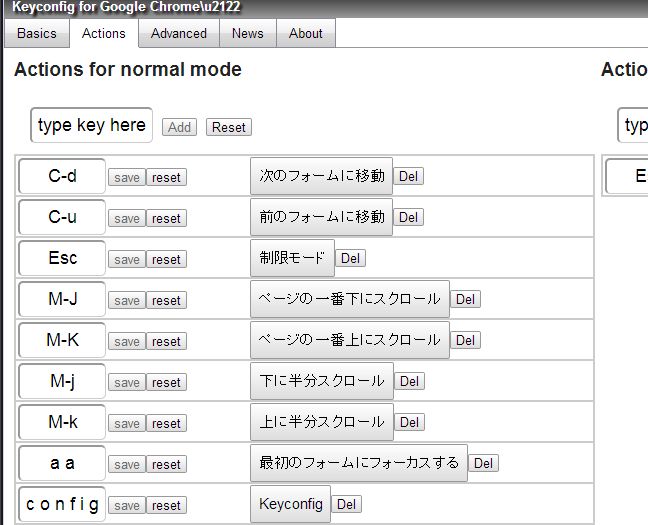Click the "a a" key binding field
This screenshot has width=648, height=525.
point(62,463)
